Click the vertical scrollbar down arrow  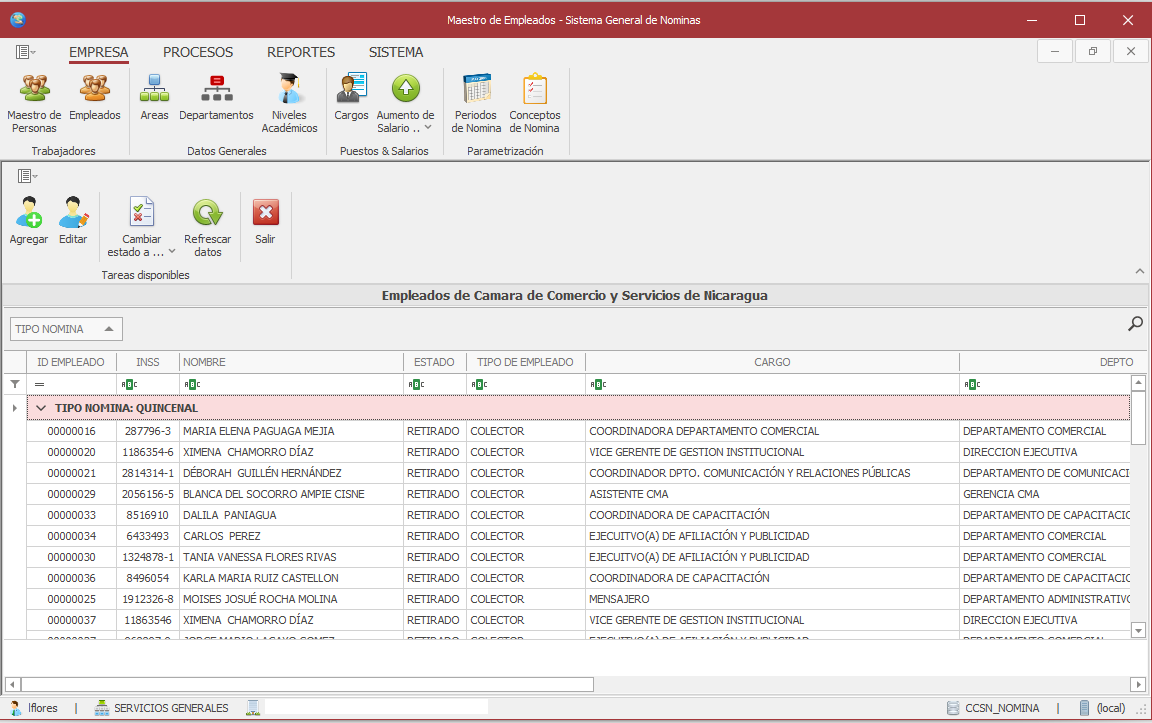1138,630
